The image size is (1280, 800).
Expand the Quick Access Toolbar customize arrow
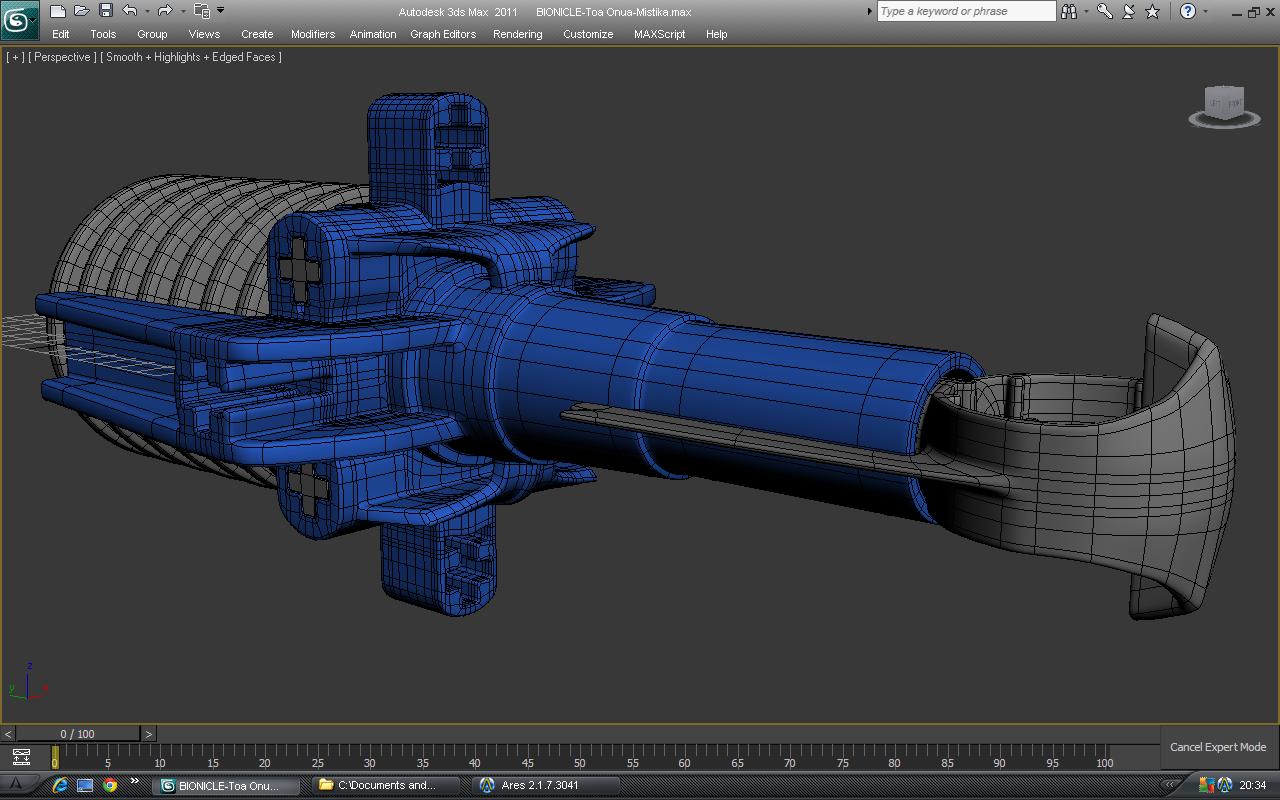coord(221,11)
